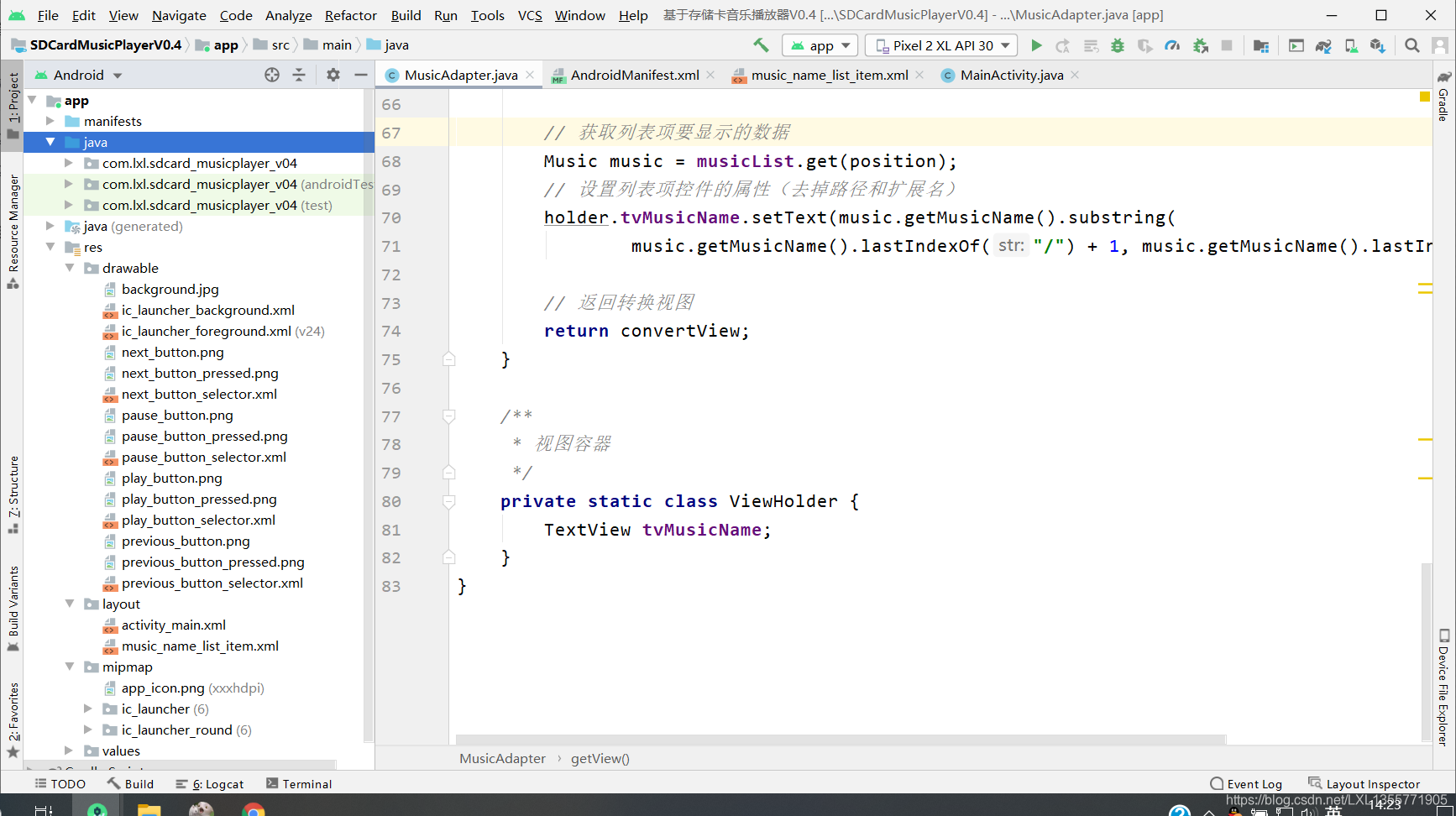Click Collapse All icon in Project panel
Screen dimensions: 1456x816
299,75
